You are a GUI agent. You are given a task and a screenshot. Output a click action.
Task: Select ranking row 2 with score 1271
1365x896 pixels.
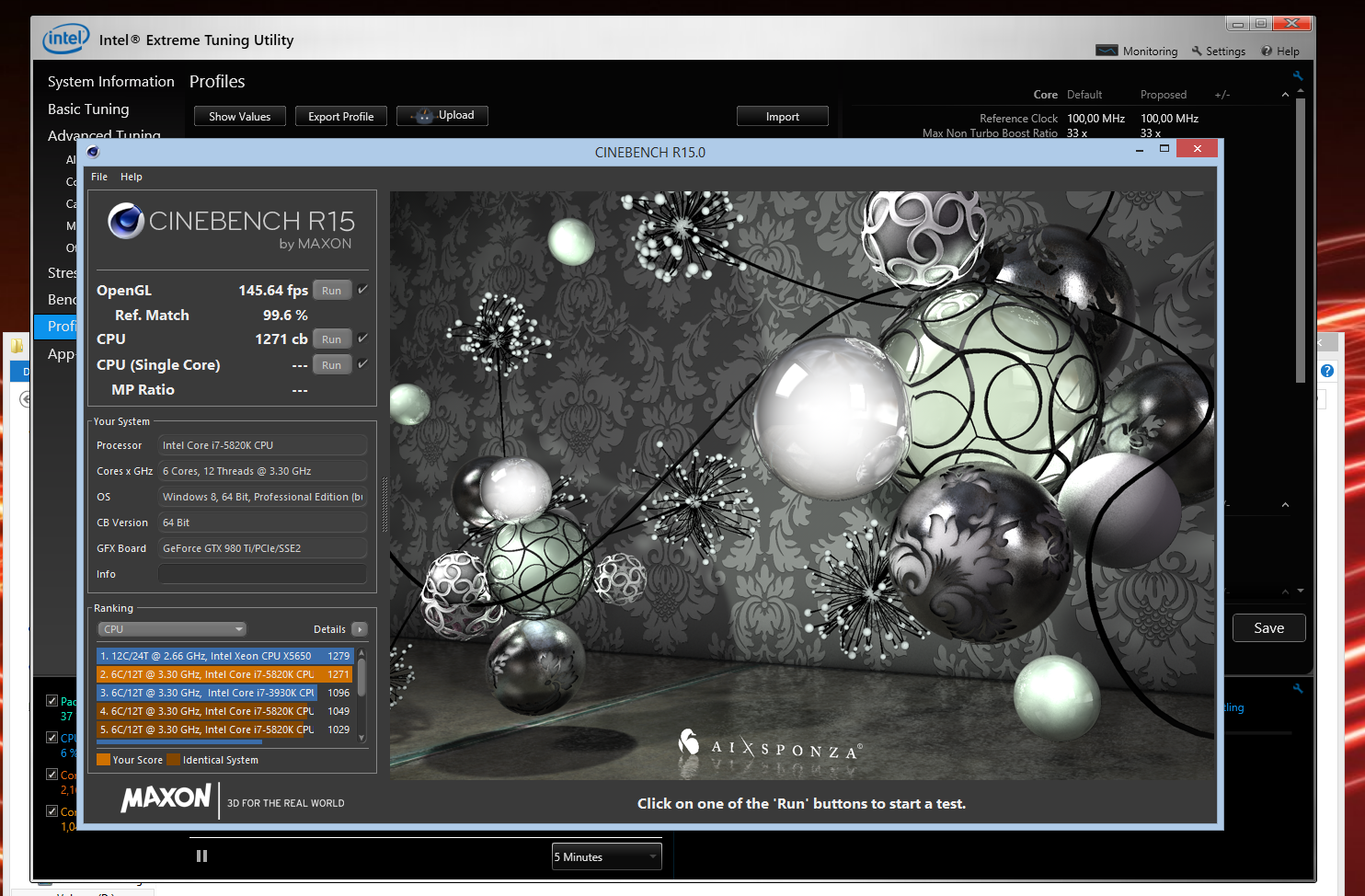click(225, 674)
